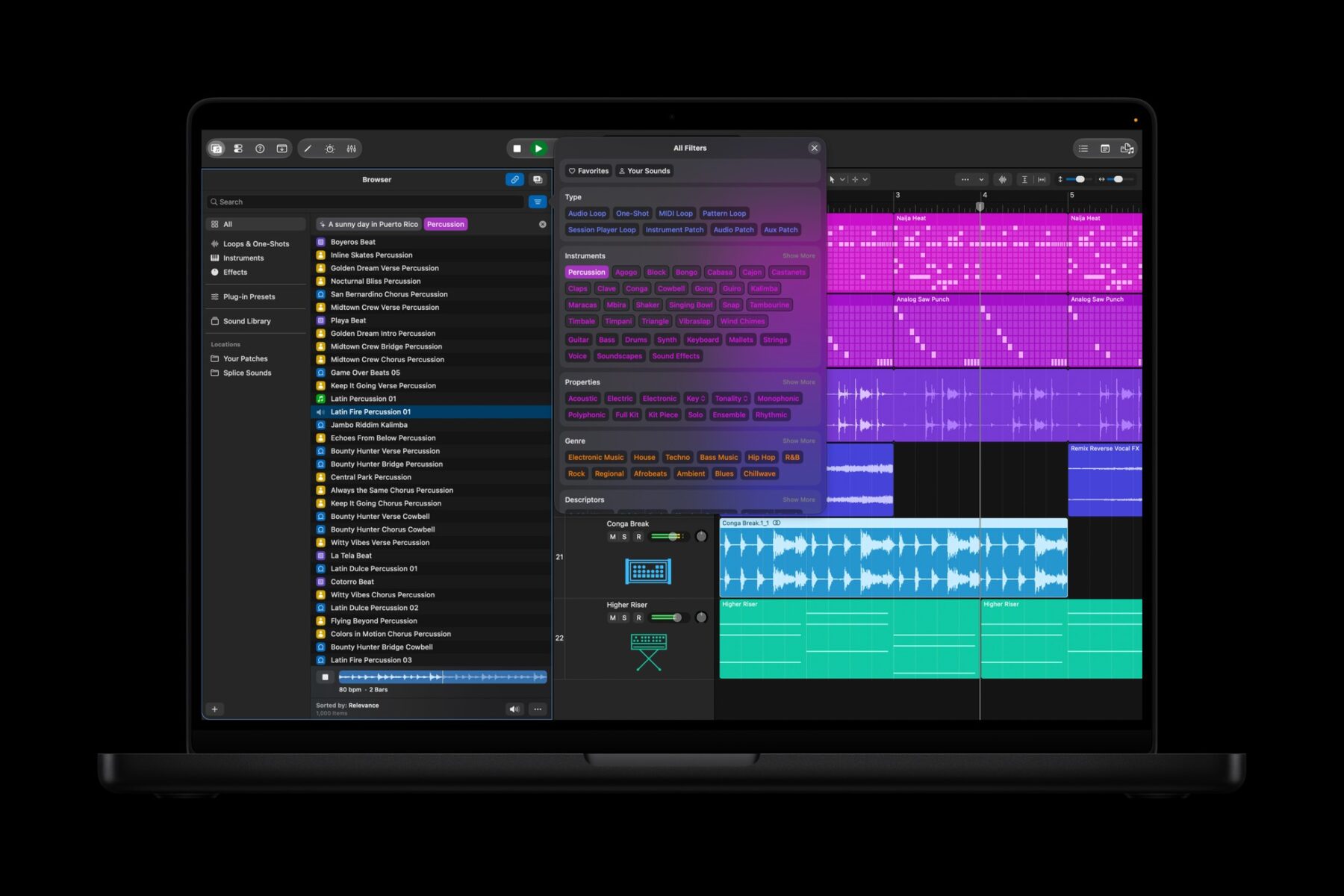Select Loops & One-Shots in Browser sidebar
Image resolution: width=1344 pixels, height=896 pixels.
coord(255,244)
